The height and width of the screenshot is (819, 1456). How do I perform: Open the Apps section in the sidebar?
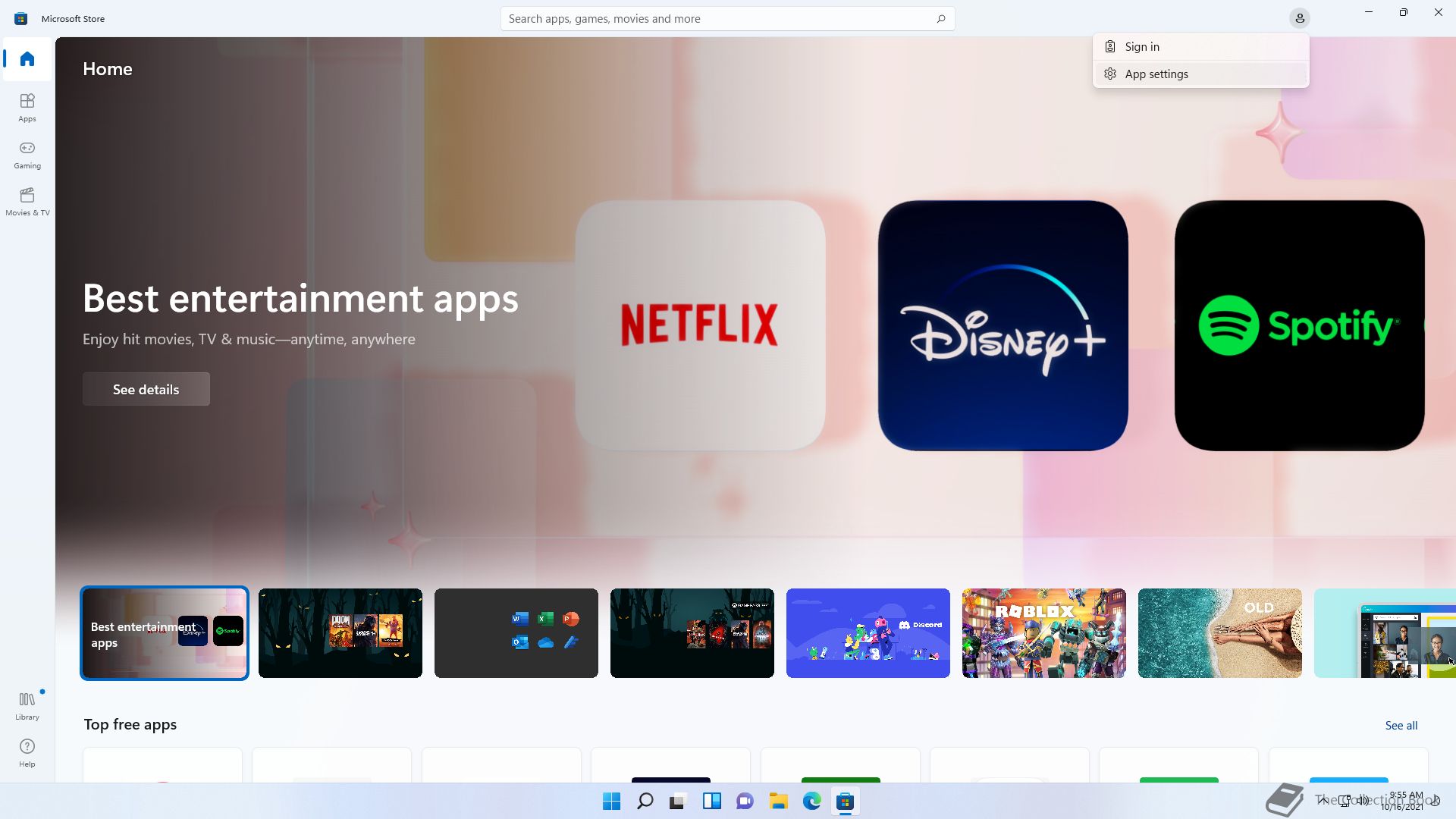pyautogui.click(x=27, y=107)
